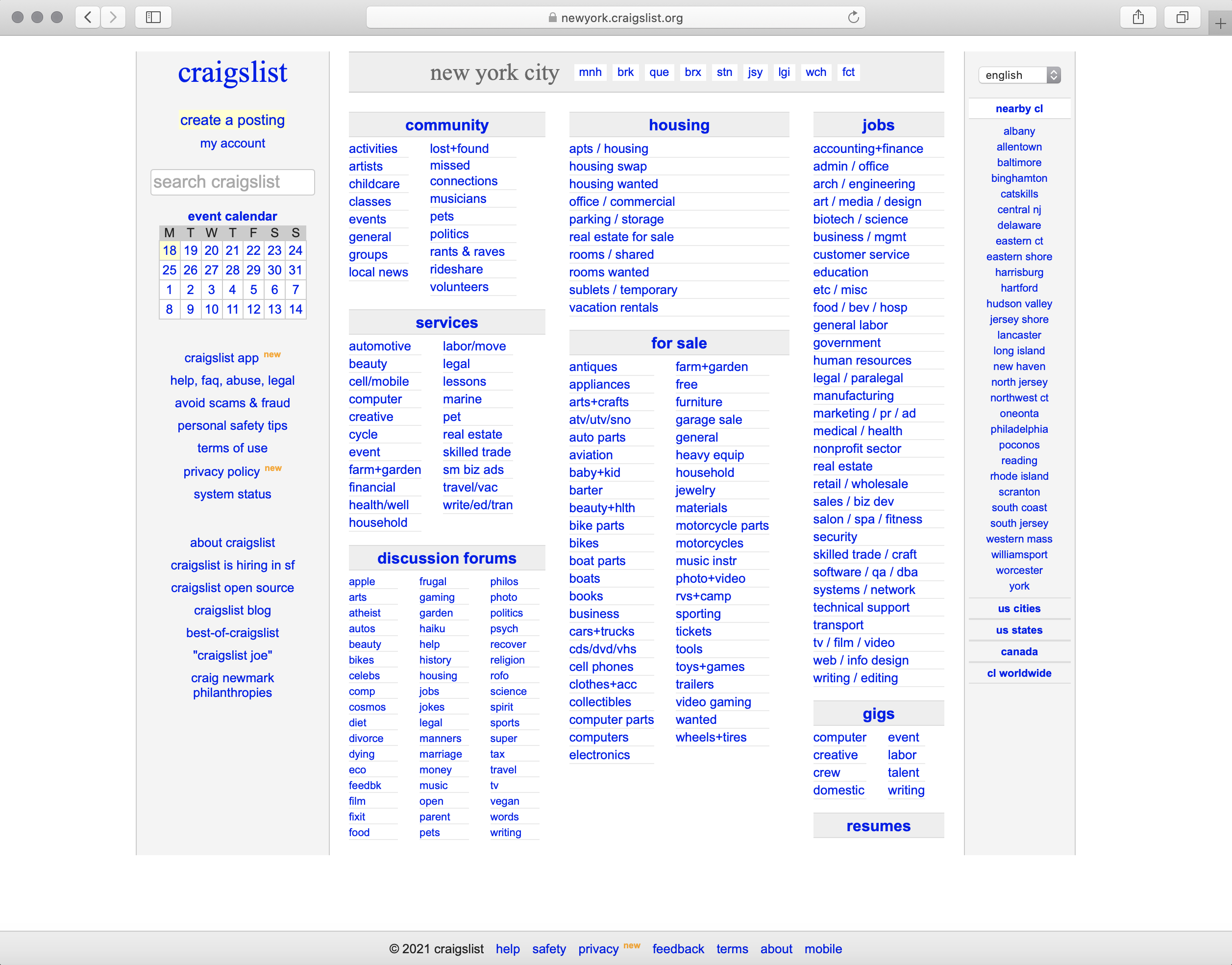Open my account link
Screen dimensions: 1232x965
click(232, 143)
